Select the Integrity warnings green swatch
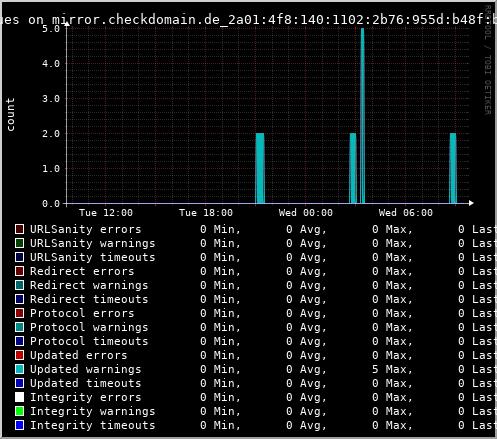This screenshot has width=497, height=439. click(19, 411)
